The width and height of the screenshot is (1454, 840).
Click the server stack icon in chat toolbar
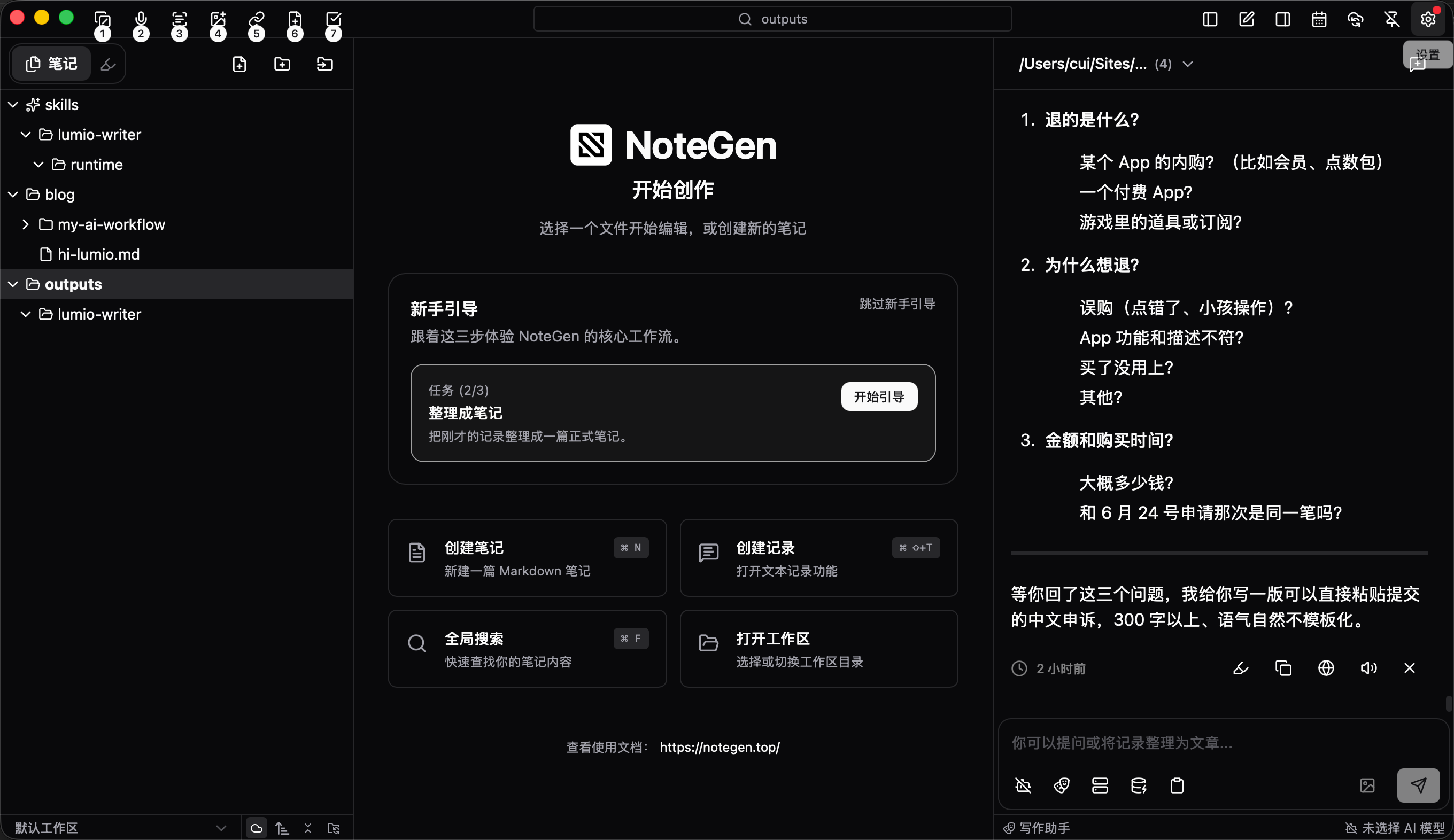[x=1100, y=785]
